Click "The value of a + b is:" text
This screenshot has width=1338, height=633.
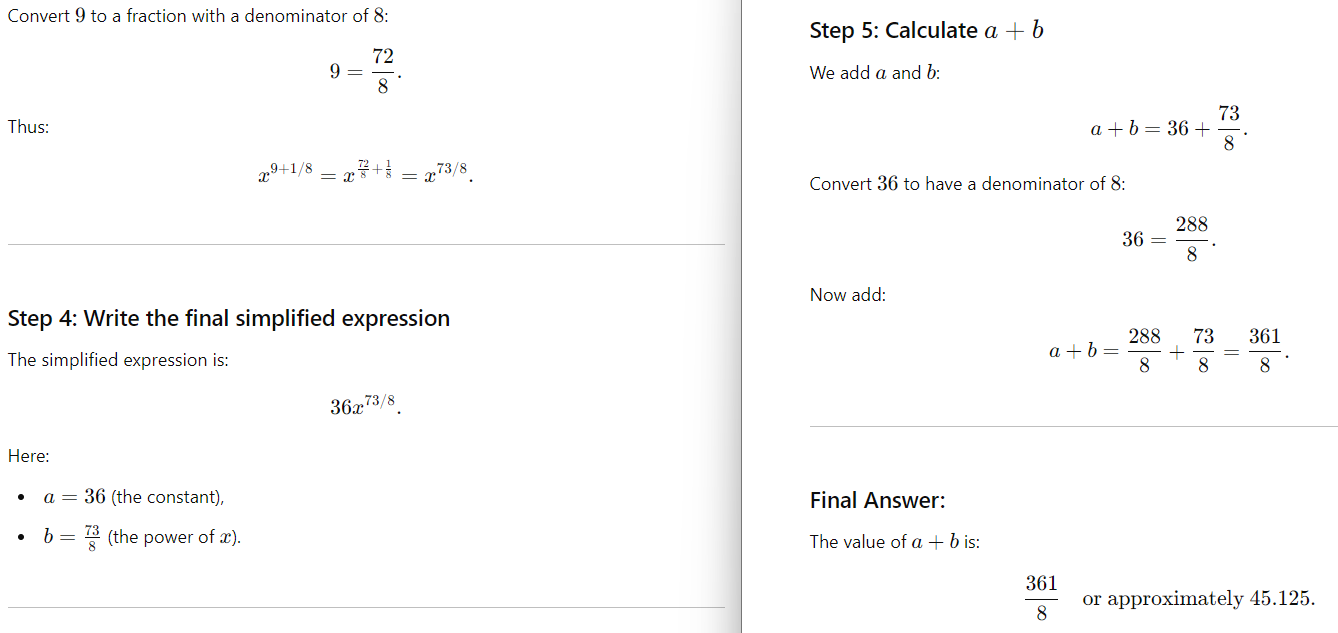[895, 542]
